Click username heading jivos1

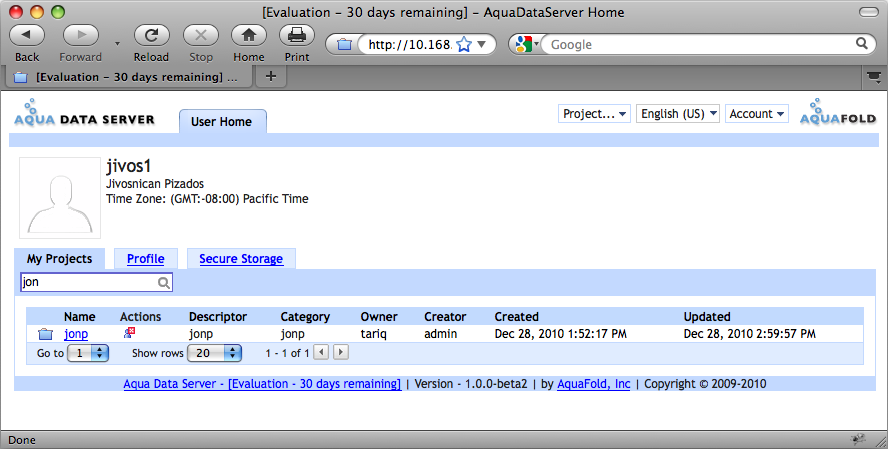[129, 166]
